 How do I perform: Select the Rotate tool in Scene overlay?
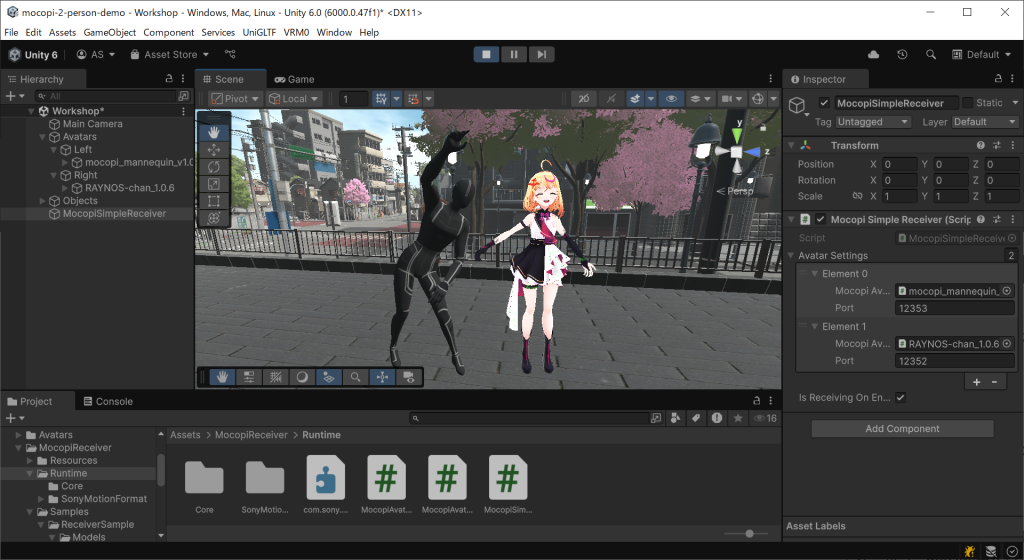point(215,166)
